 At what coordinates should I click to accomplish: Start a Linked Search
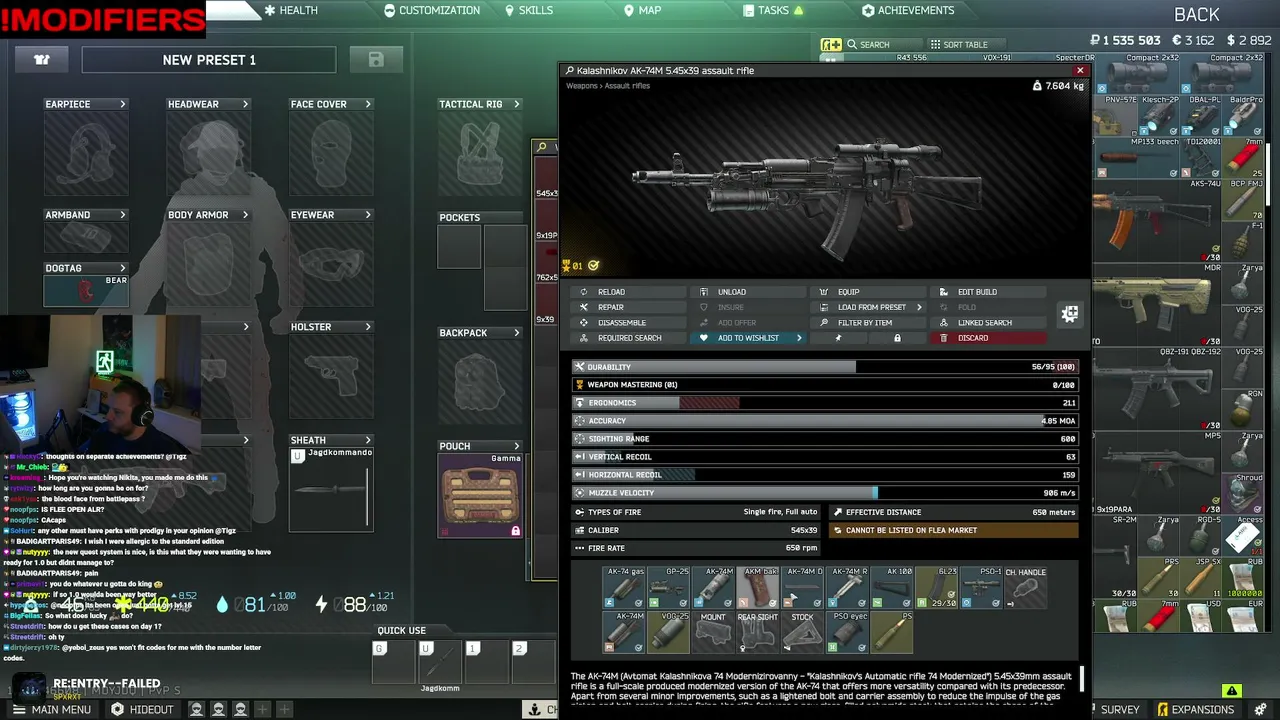pyautogui.click(x=988, y=323)
